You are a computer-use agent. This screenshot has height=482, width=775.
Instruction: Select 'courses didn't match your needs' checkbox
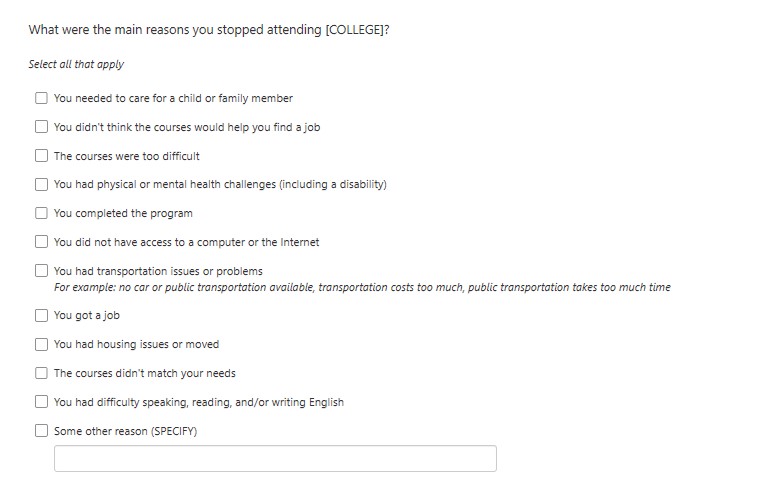pos(41,373)
